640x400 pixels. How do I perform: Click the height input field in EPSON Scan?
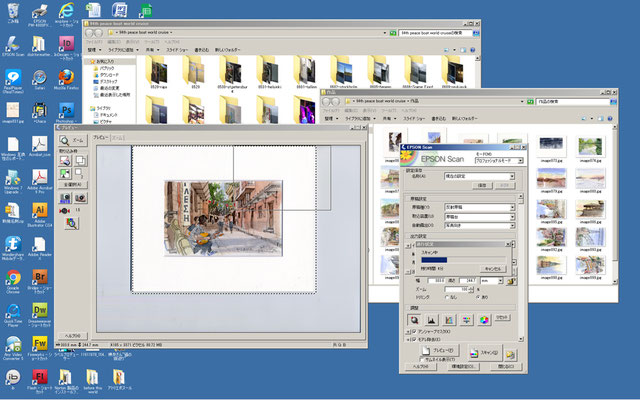(x=467, y=281)
